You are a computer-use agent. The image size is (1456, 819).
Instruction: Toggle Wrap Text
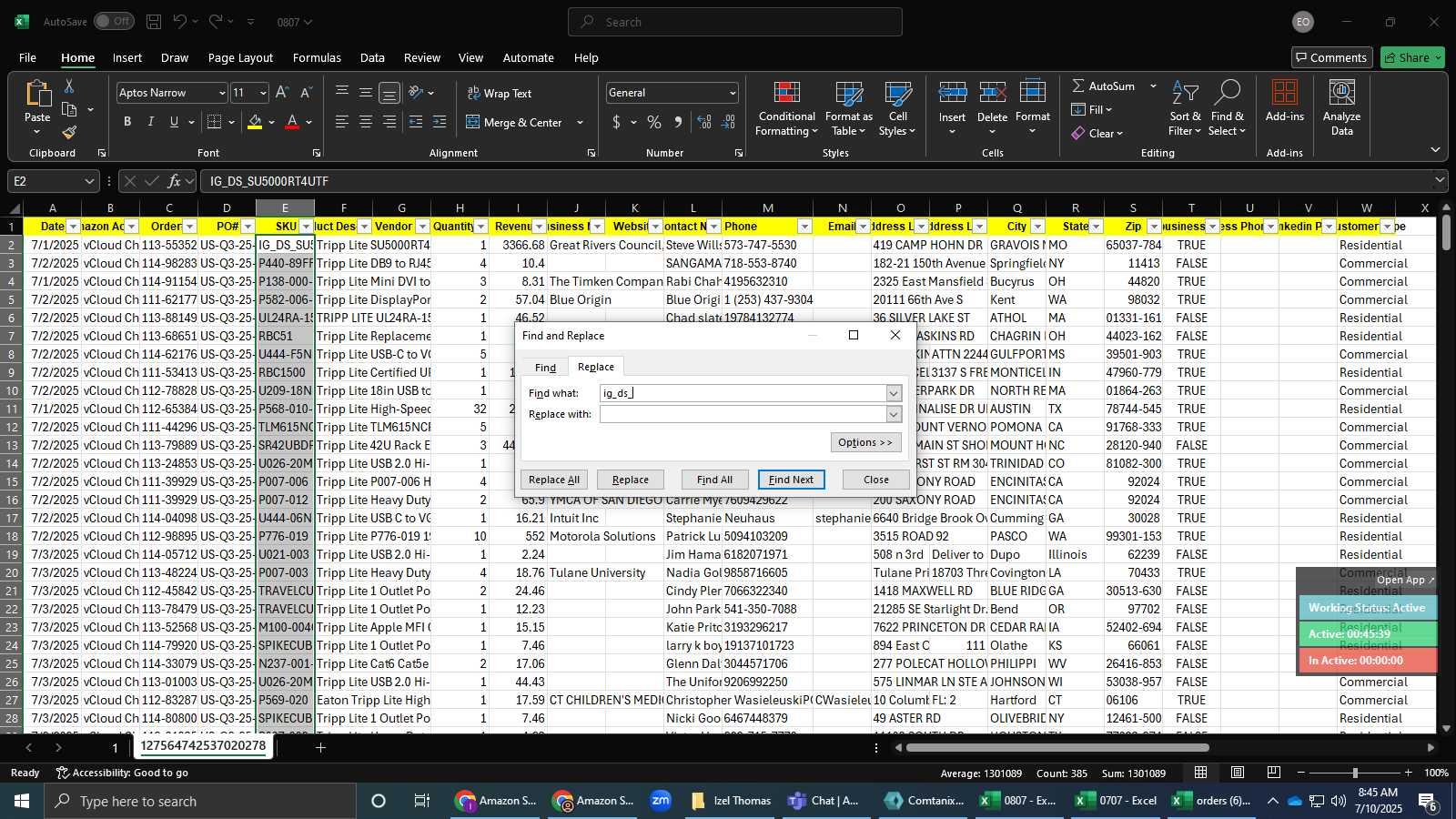click(499, 93)
